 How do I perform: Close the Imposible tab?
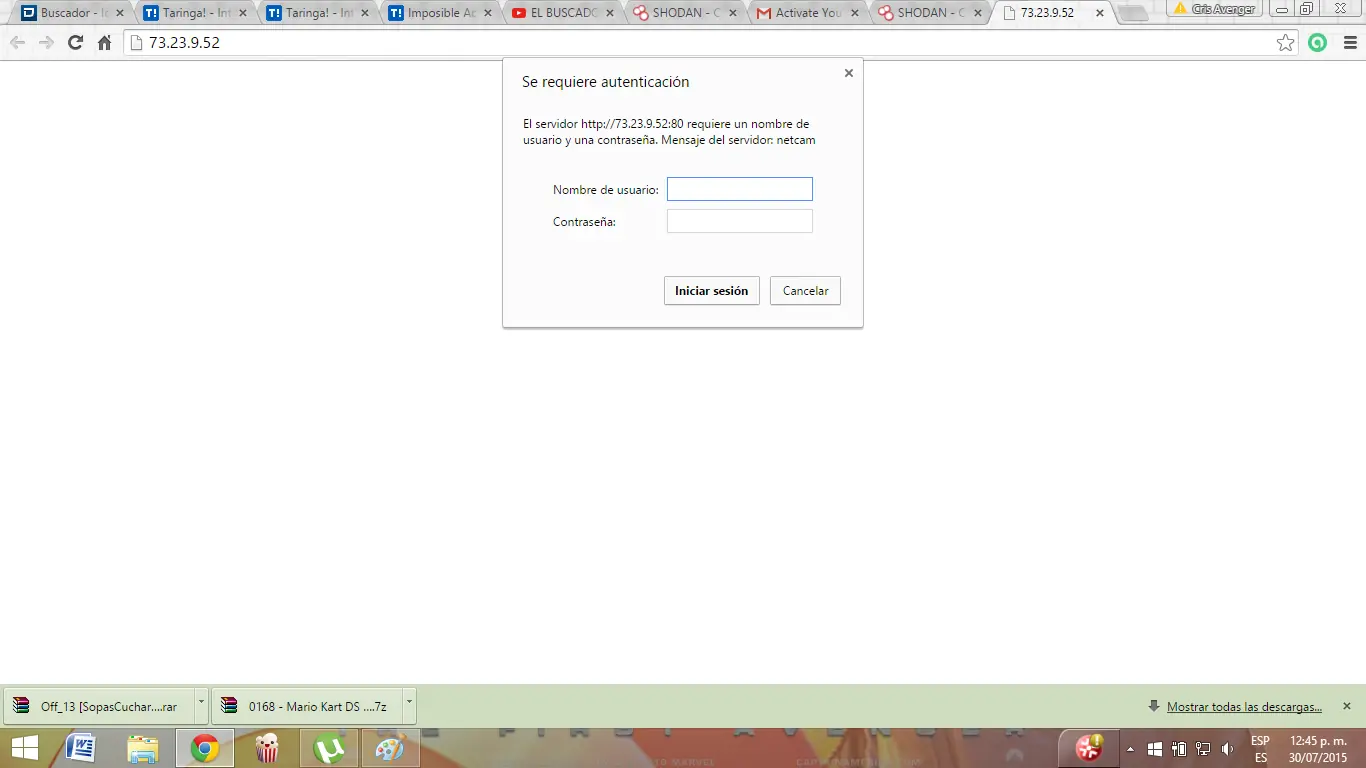488,13
